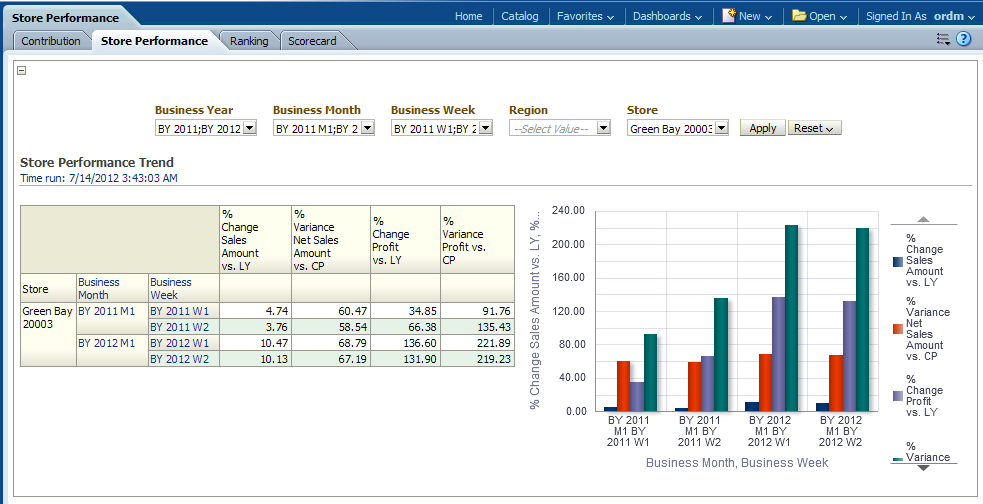Open the Dashboards menu
Viewport: 983px width, 504px height.
(668, 16)
